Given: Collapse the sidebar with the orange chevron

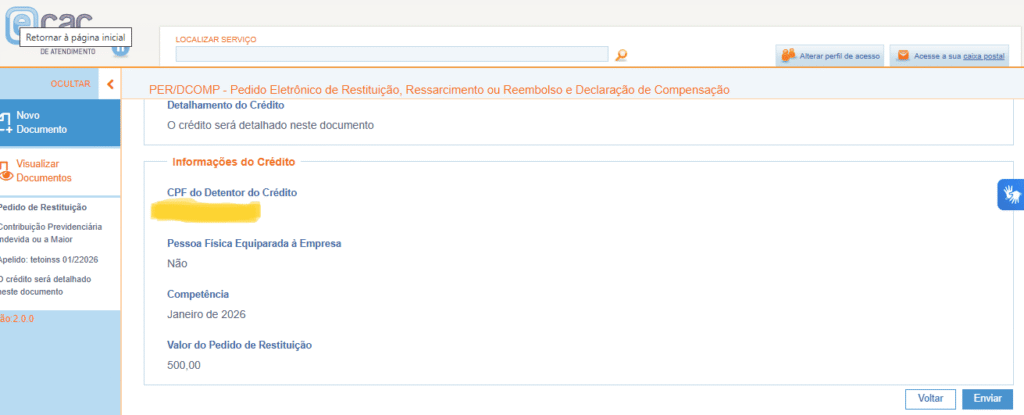Looking at the screenshot, I should click(110, 84).
